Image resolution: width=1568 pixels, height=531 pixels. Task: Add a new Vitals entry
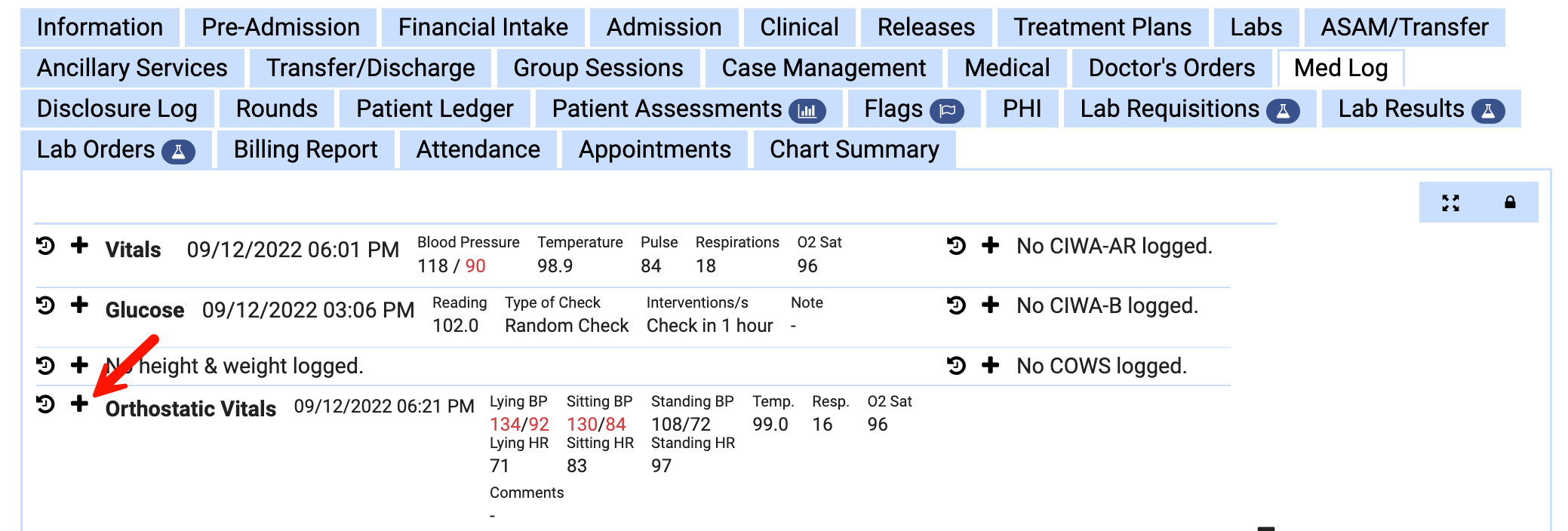[79, 245]
